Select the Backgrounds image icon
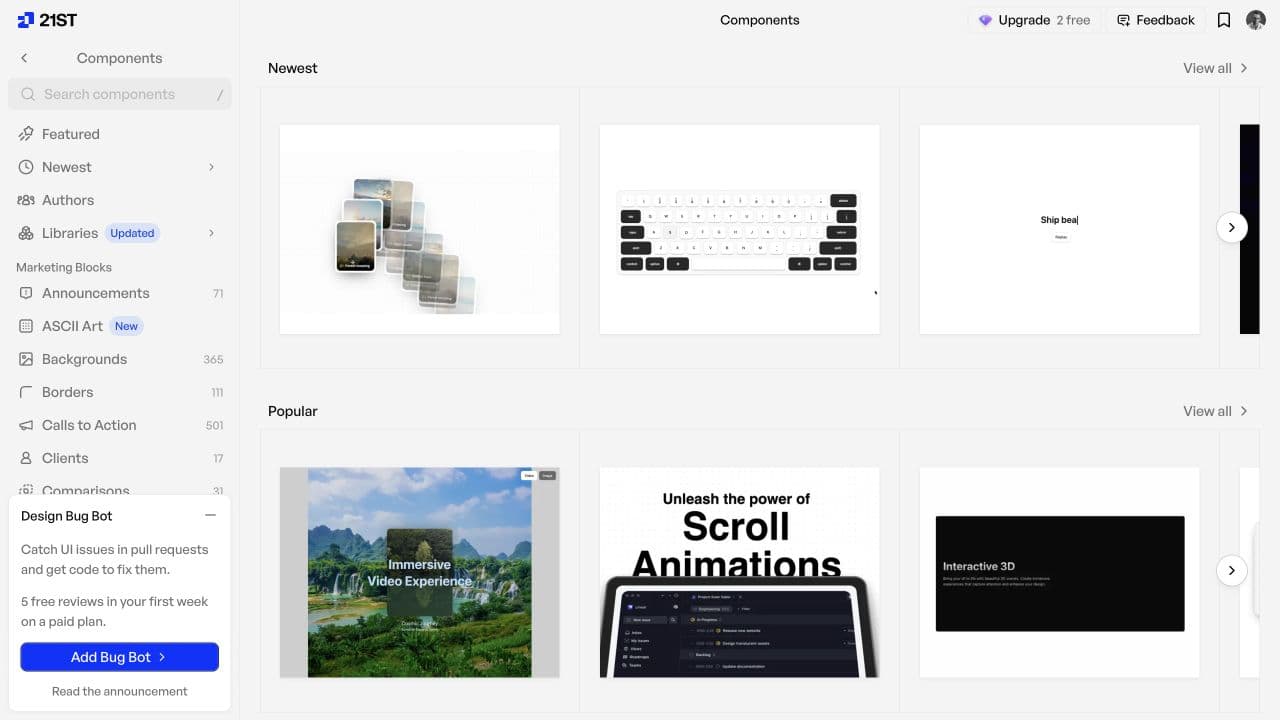The height and width of the screenshot is (720, 1280). [x=26, y=359]
